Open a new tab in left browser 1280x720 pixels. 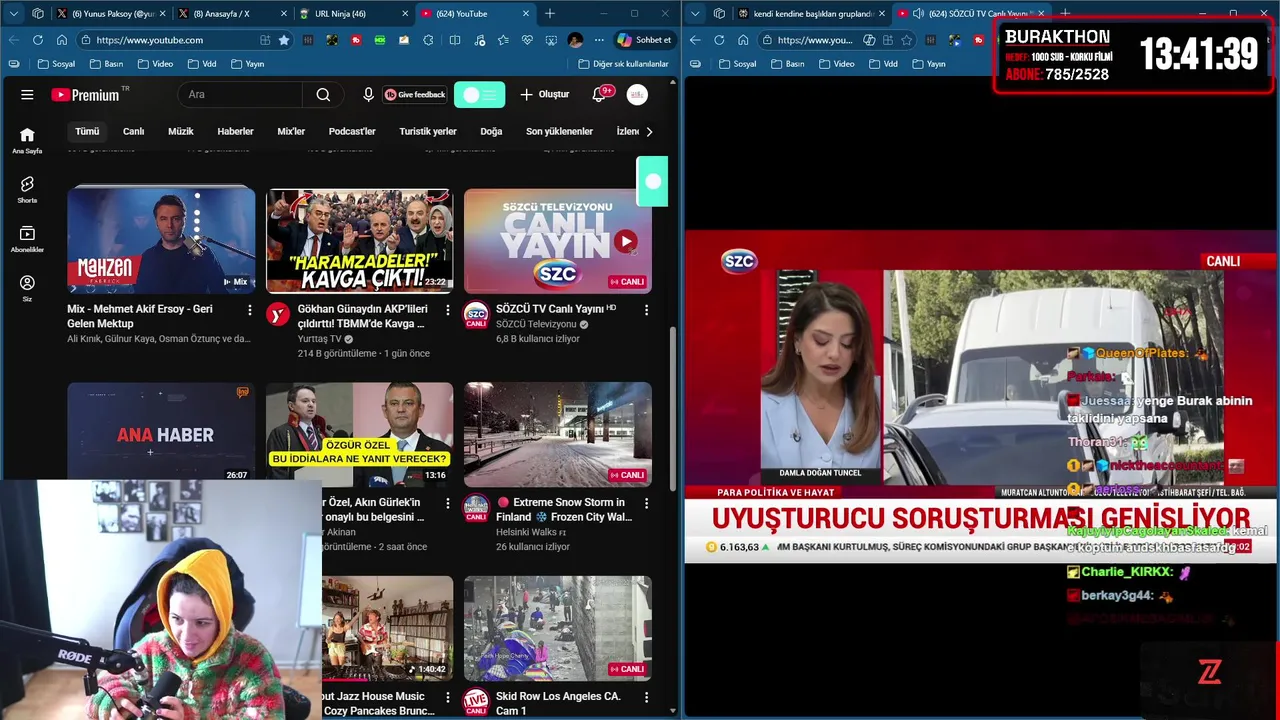click(549, 14)
